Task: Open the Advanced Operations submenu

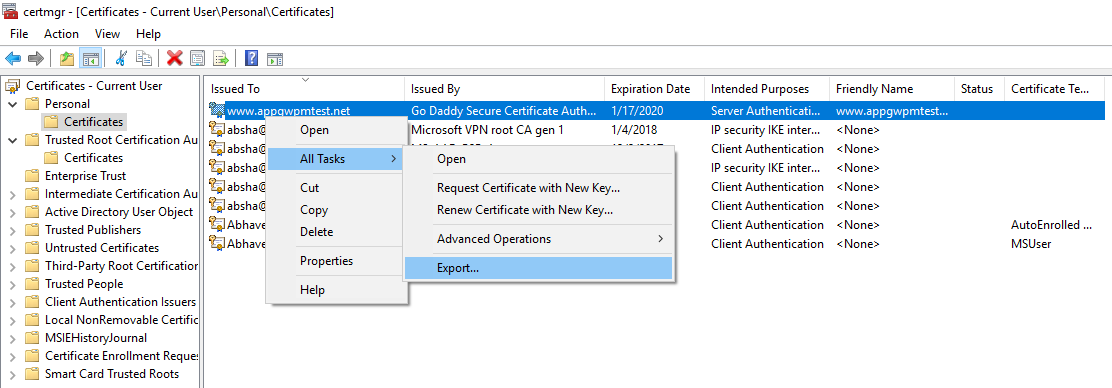Action: pos(538,239)
